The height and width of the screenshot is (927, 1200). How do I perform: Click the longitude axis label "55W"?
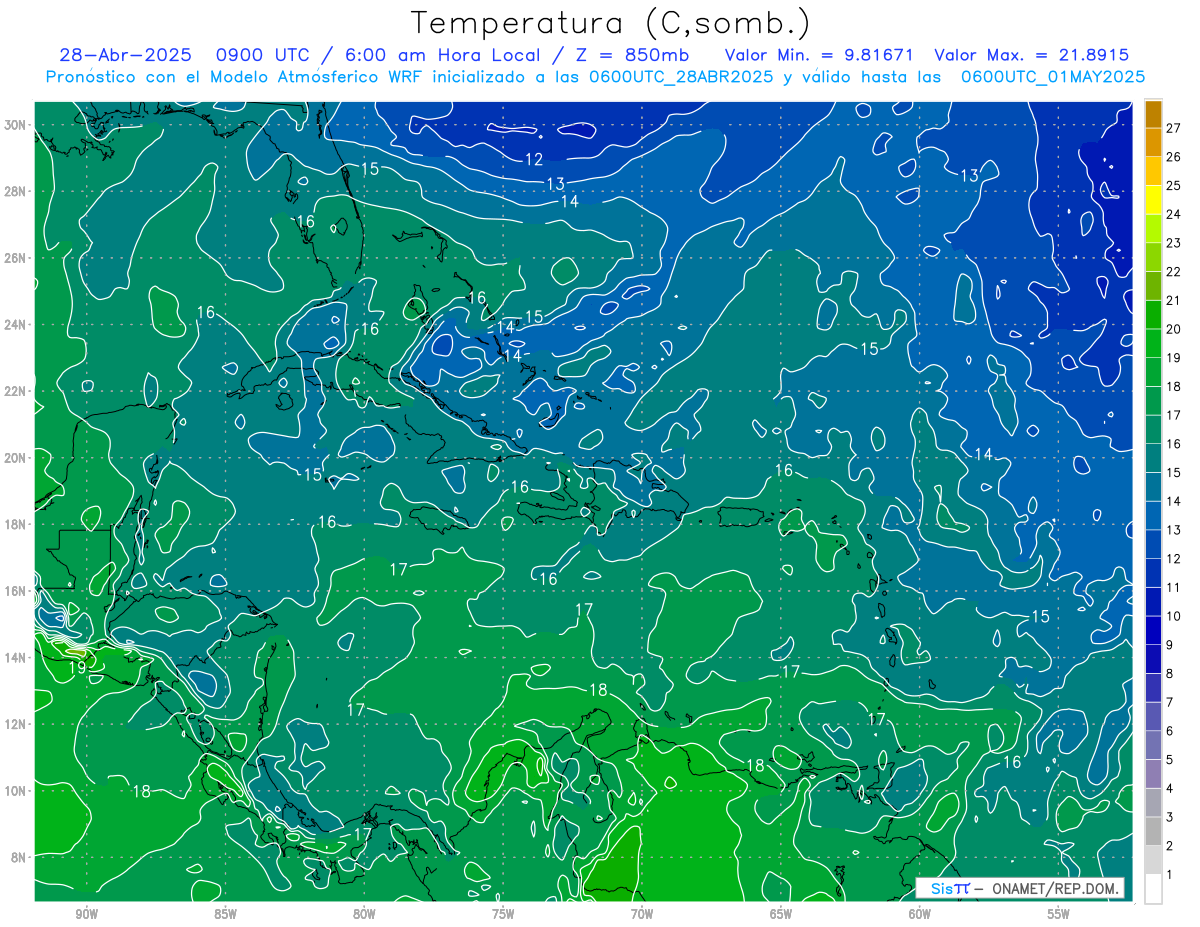point(1059,914)
